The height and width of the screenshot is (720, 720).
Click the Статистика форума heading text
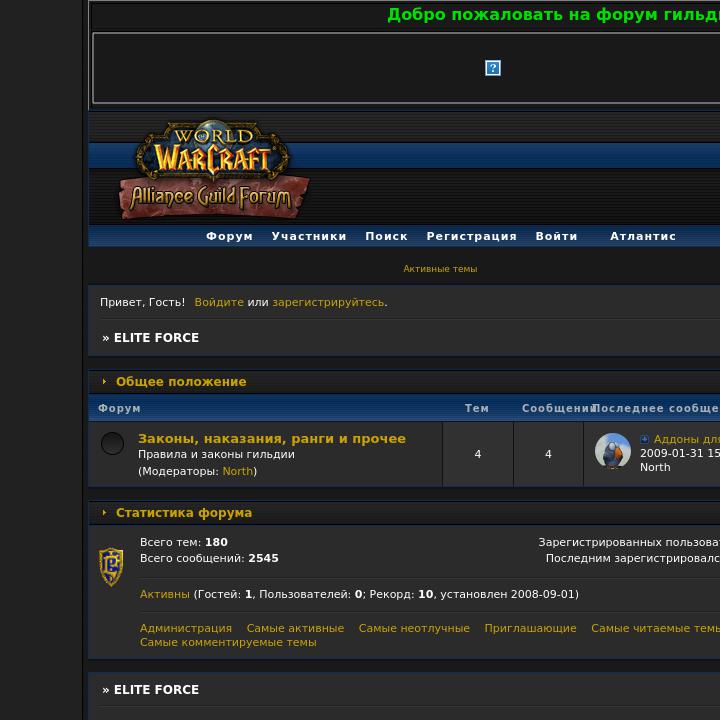(x=184, y=512)
